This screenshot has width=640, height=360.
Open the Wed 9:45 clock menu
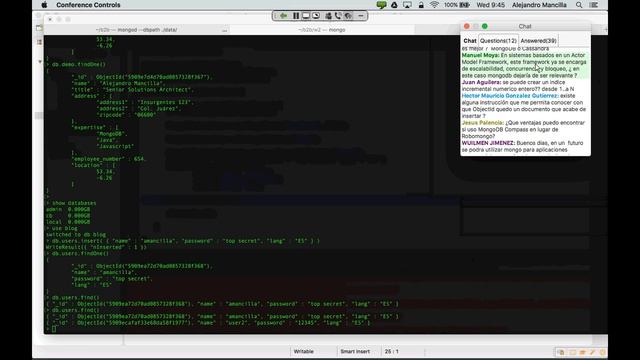click(491, 5)
